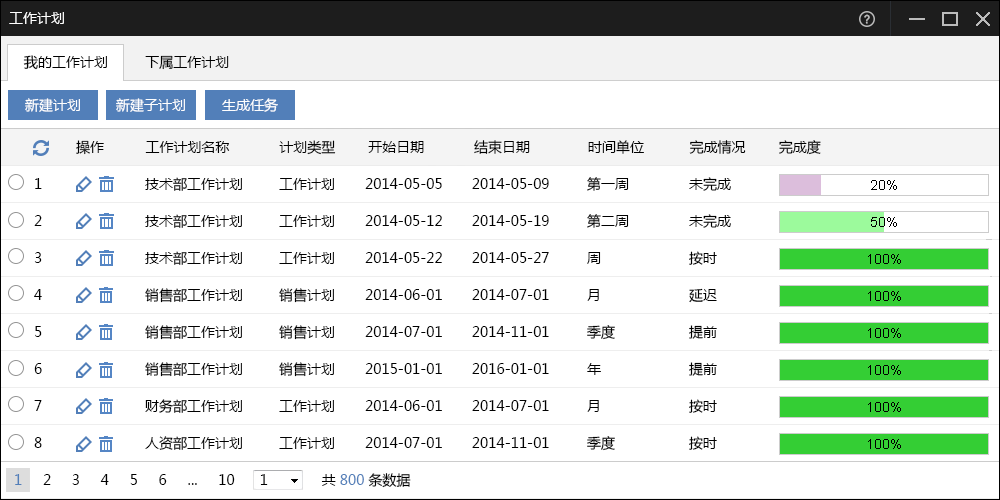
Task: Click the refresh icon in table header
Action: point(41,148)
